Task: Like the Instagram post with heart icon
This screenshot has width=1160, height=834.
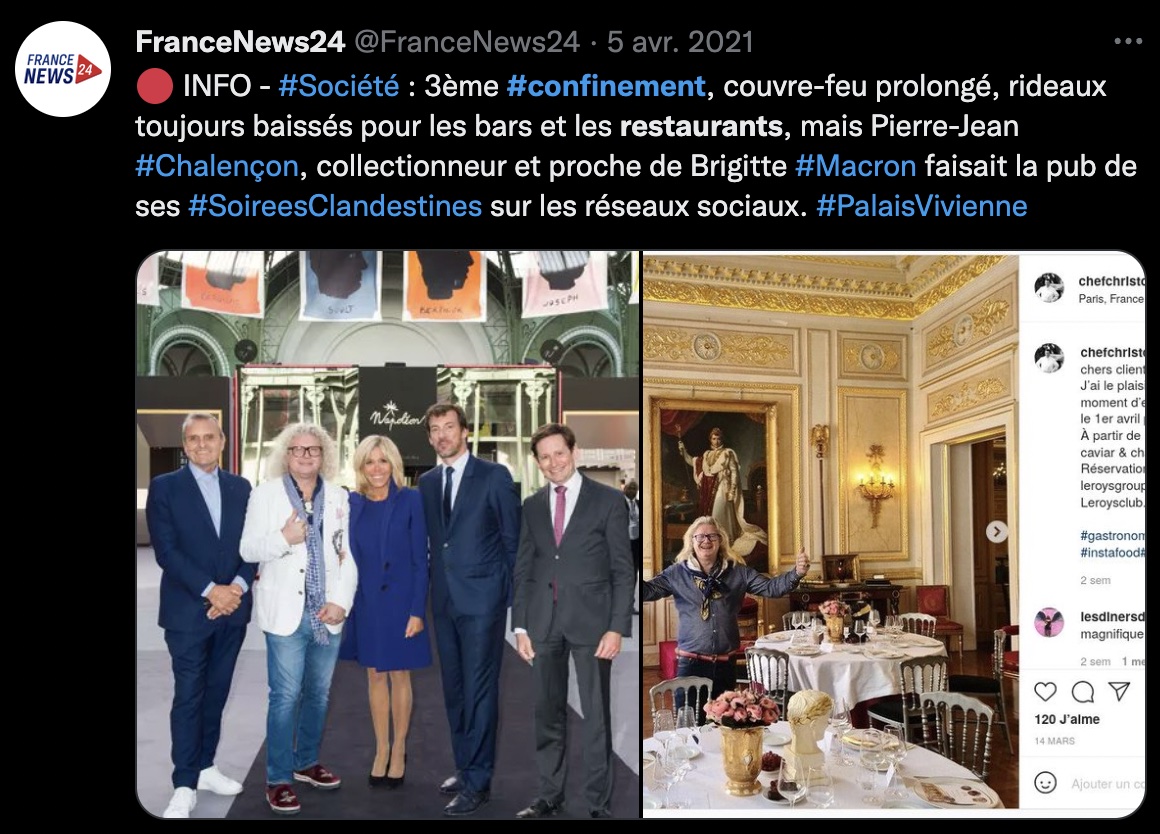Action: (x=1045, y=691)
